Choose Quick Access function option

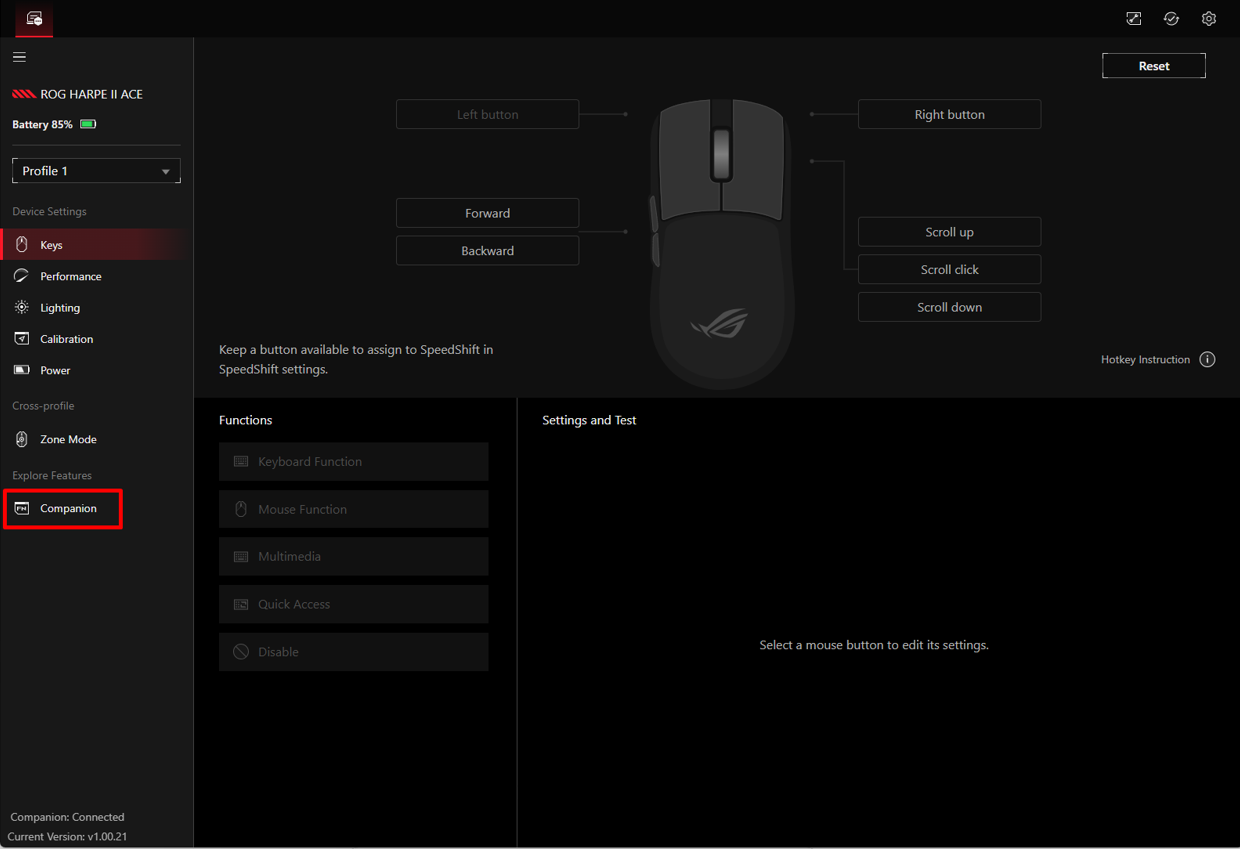[x=354, y=604]
